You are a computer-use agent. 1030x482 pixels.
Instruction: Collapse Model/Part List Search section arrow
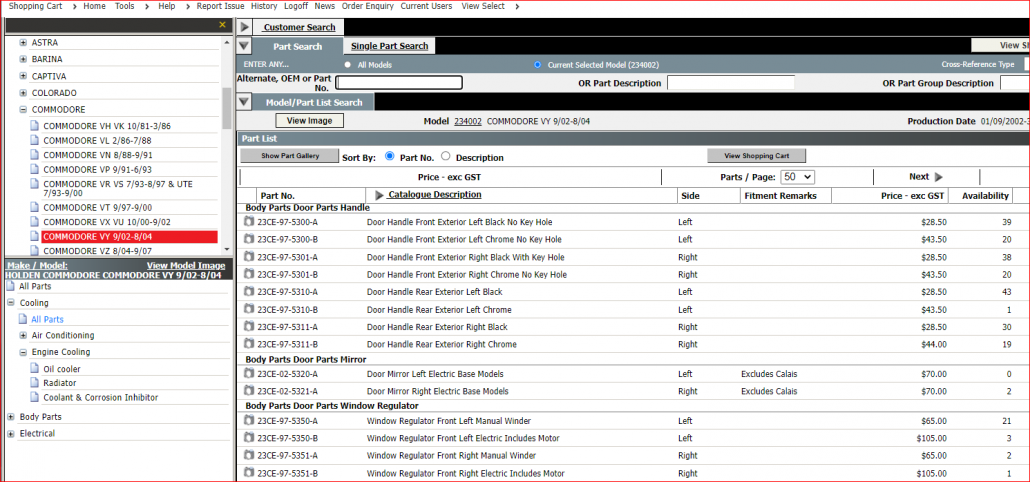(x=244, y=102)
